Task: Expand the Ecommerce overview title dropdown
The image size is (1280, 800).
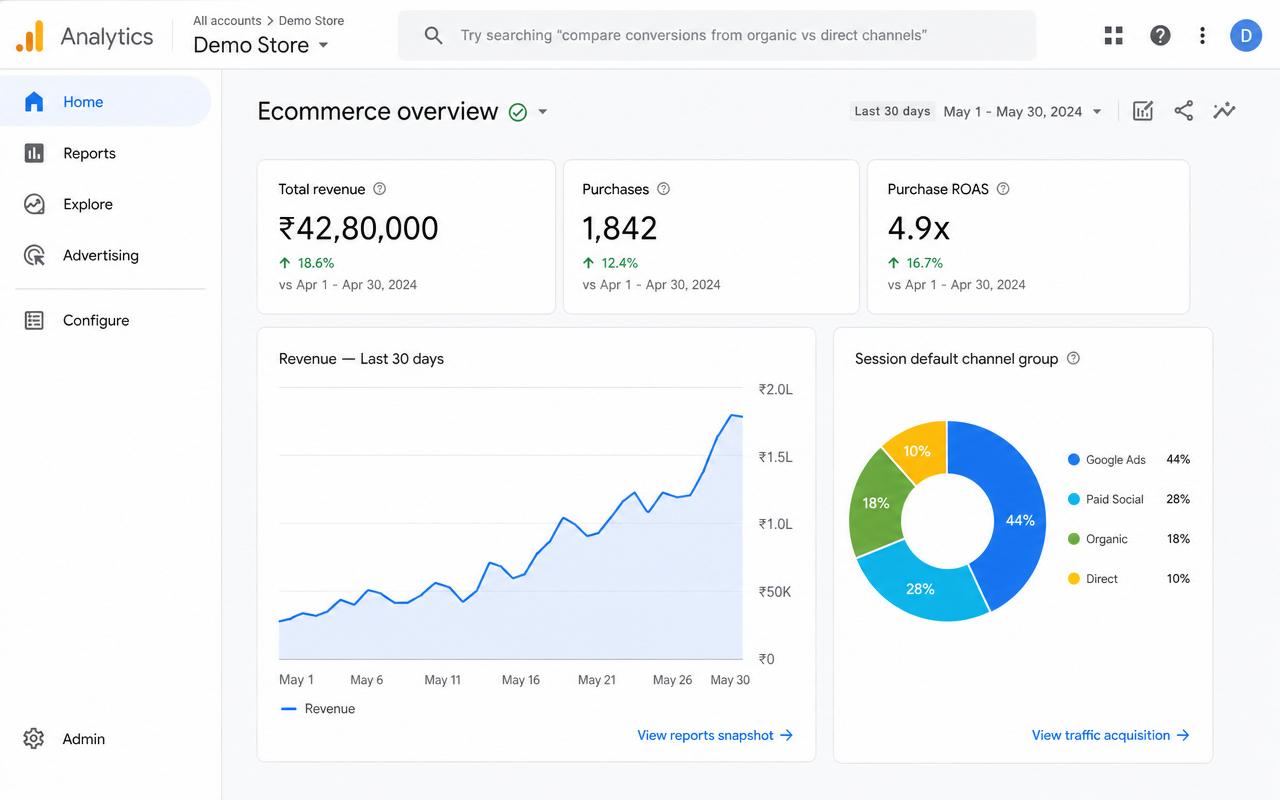Action: (543, 112)
